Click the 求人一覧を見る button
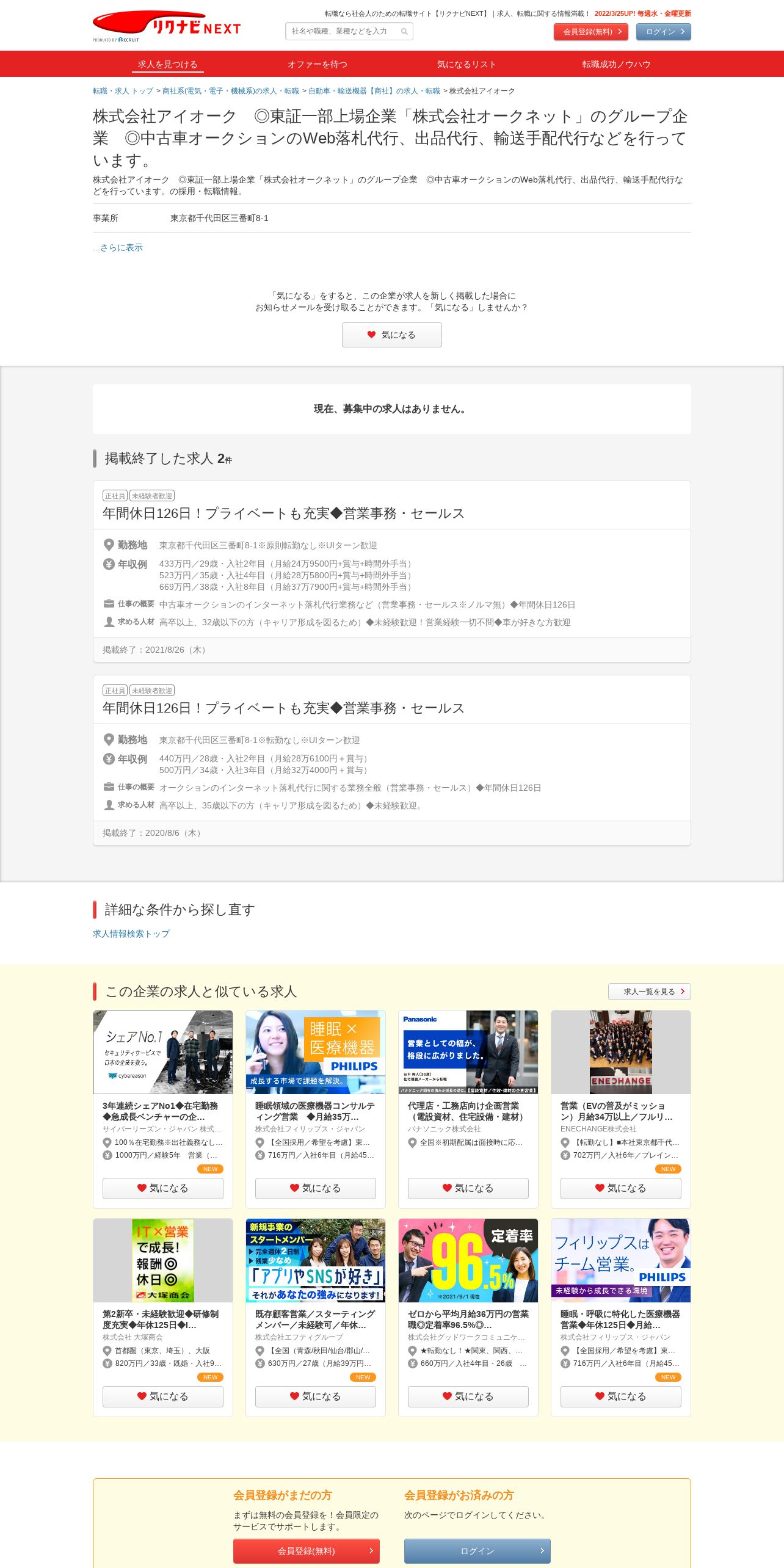 click(x=649, y=992)
